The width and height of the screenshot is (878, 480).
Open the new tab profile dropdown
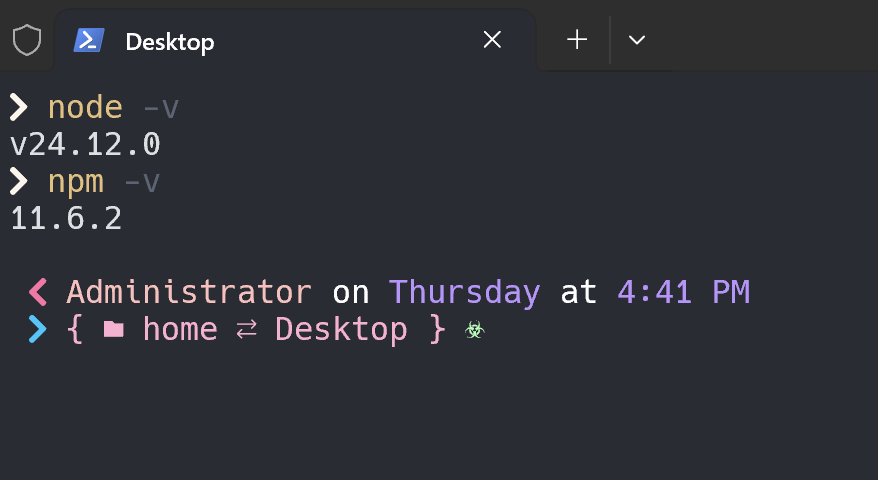pyautogui.click(x=636, y=40)
